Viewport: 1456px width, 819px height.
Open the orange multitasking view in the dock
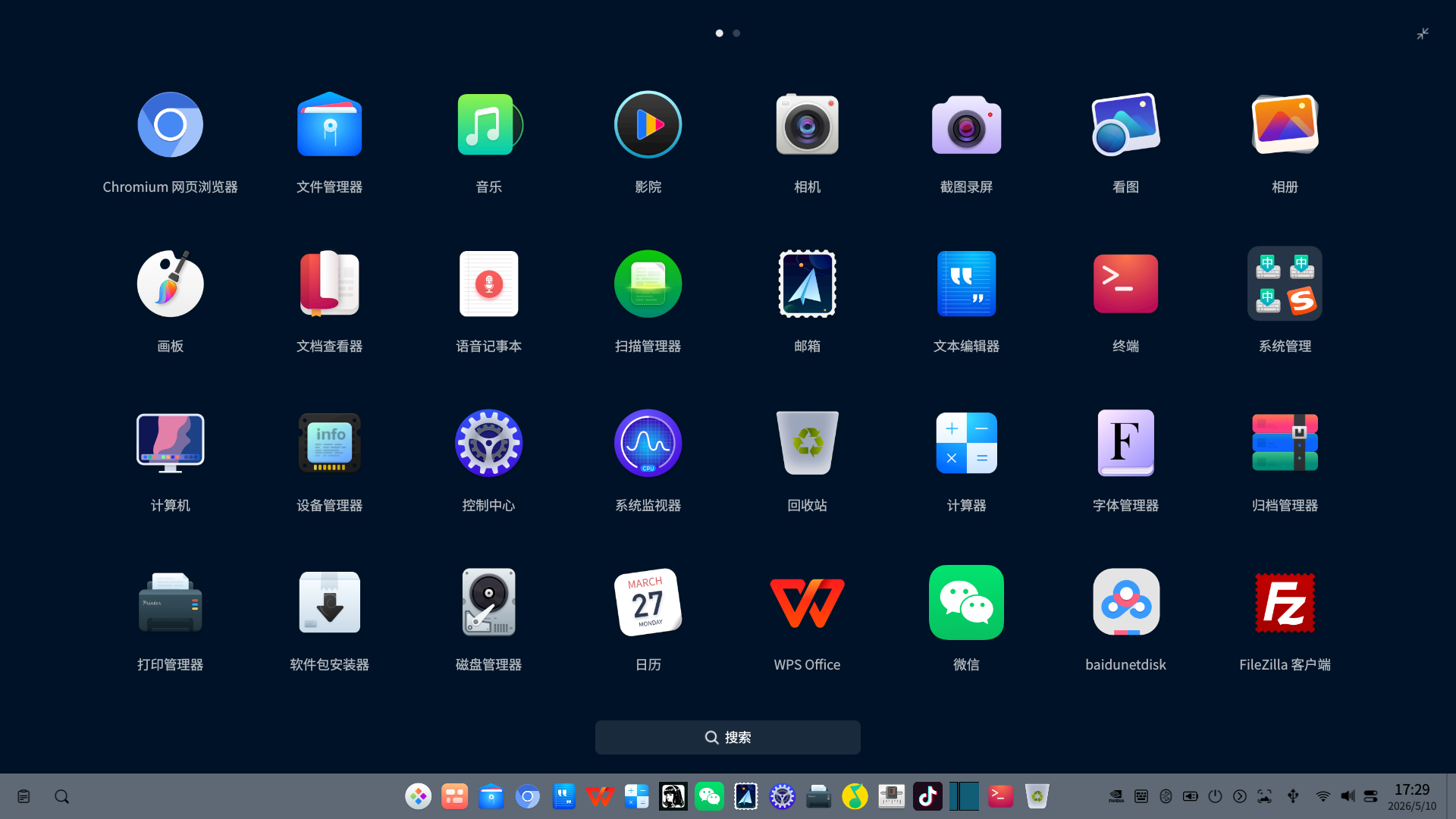tap(454, 796)
